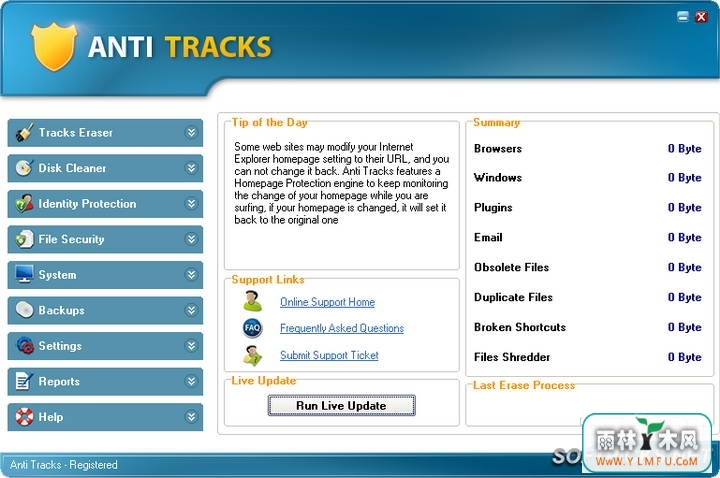Expand the File Security section chevron
The height and width of the screenshot is (478, 720).
[x=191, y=239]
